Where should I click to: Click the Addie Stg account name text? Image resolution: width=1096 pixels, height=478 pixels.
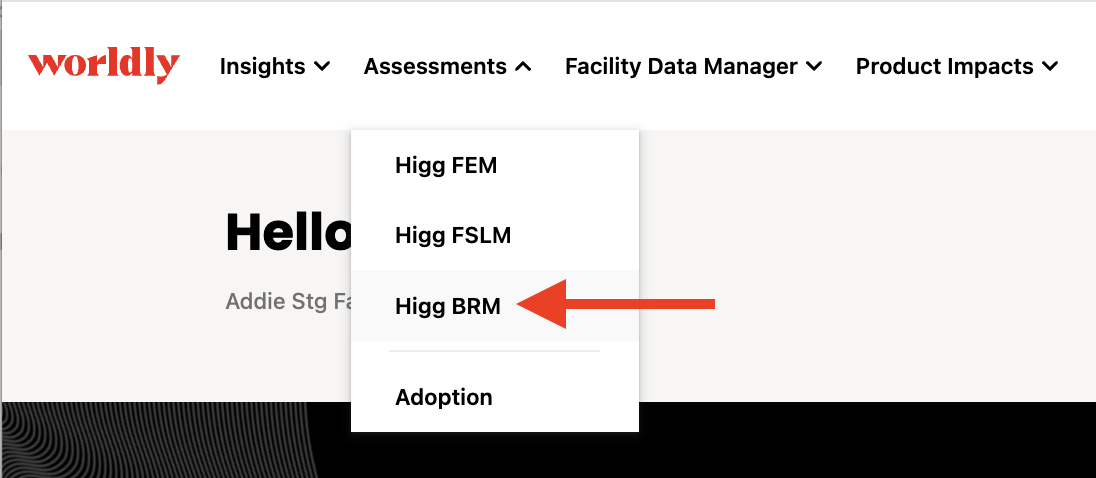point(288,302)
